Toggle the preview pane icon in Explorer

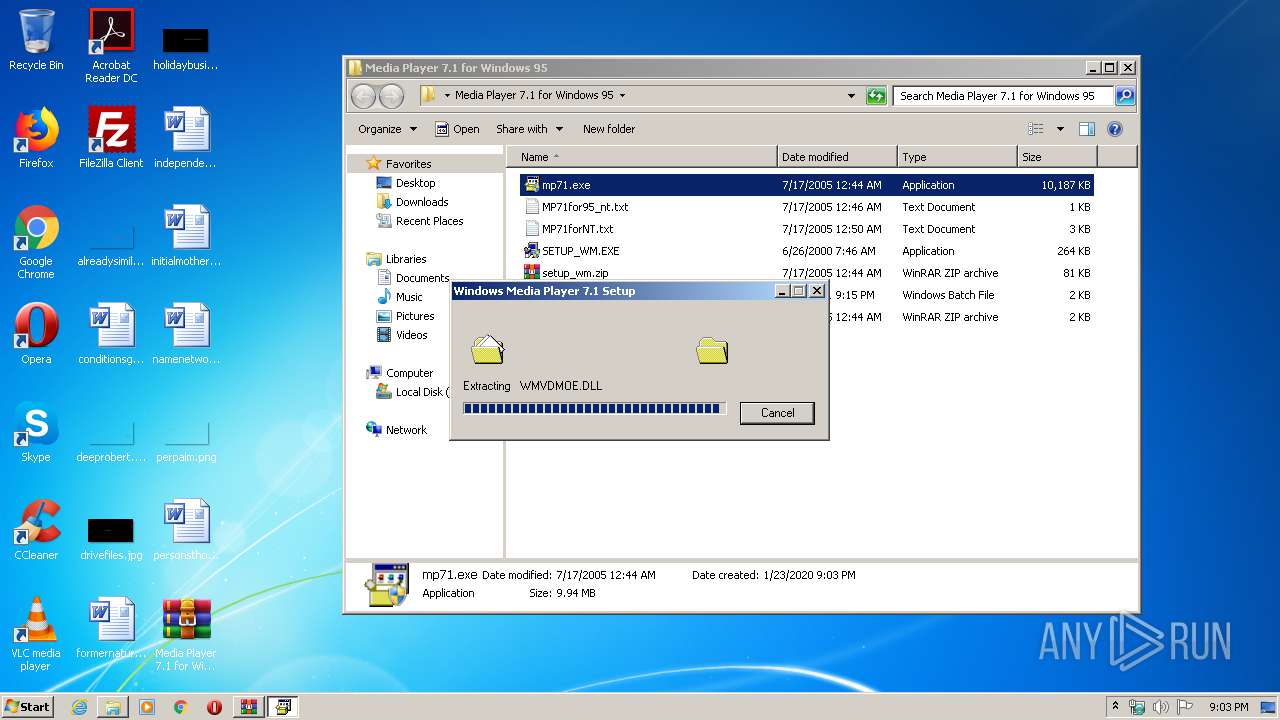point(1087,129)
